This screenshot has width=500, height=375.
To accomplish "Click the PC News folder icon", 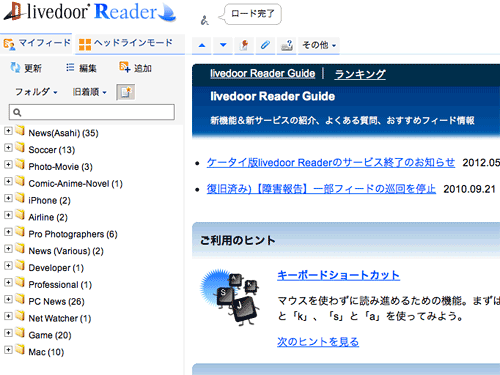I will 20,299.
